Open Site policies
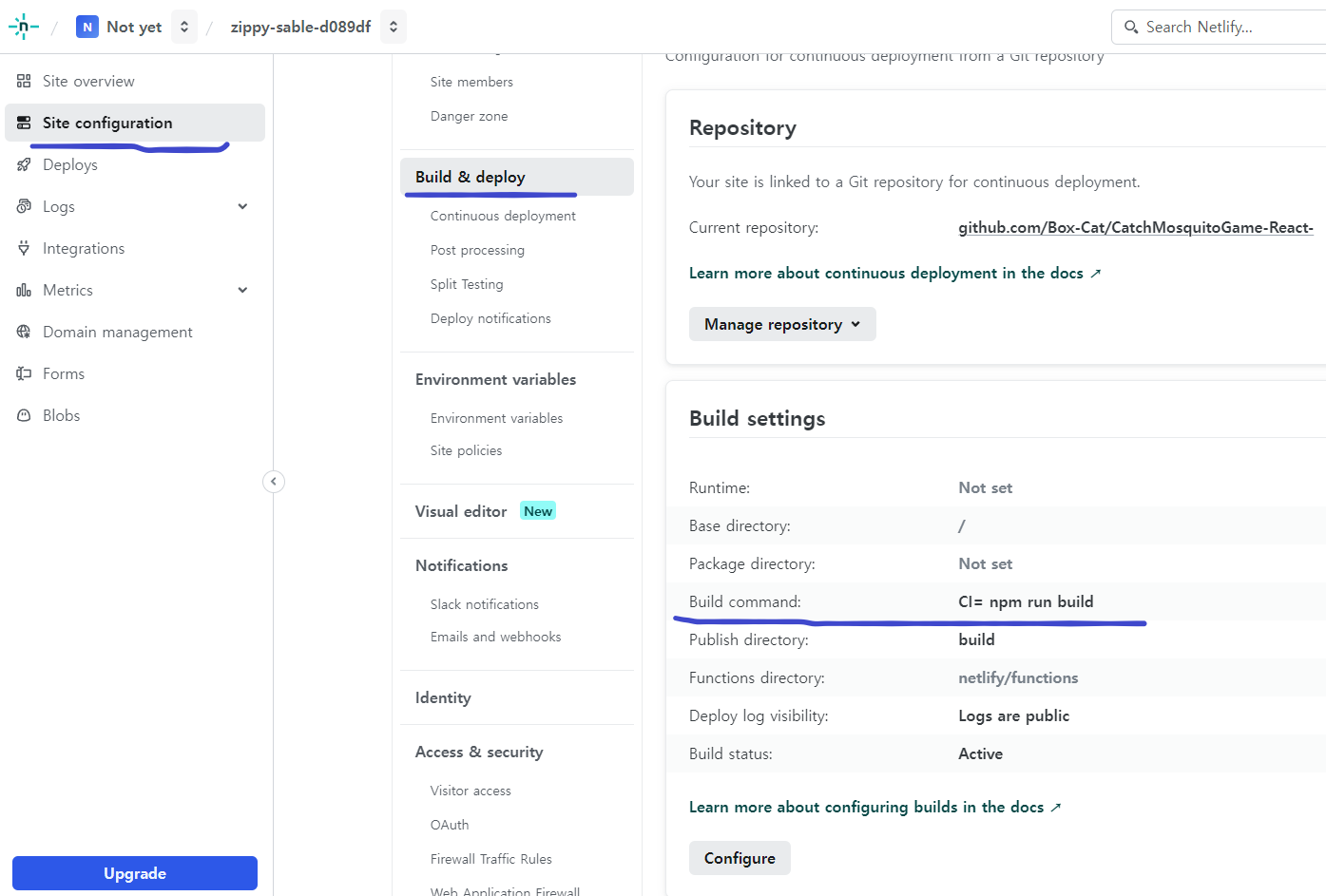The width and height of the screenshot is (1326, 896). coord(466,450)
